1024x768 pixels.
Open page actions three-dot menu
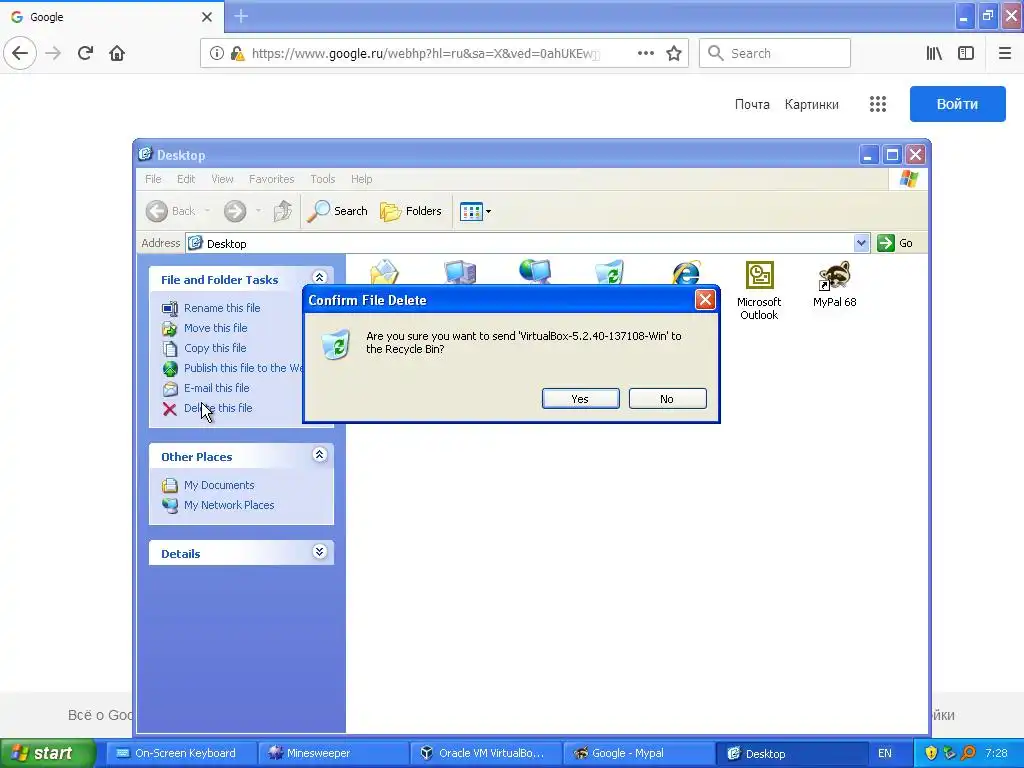646,53
